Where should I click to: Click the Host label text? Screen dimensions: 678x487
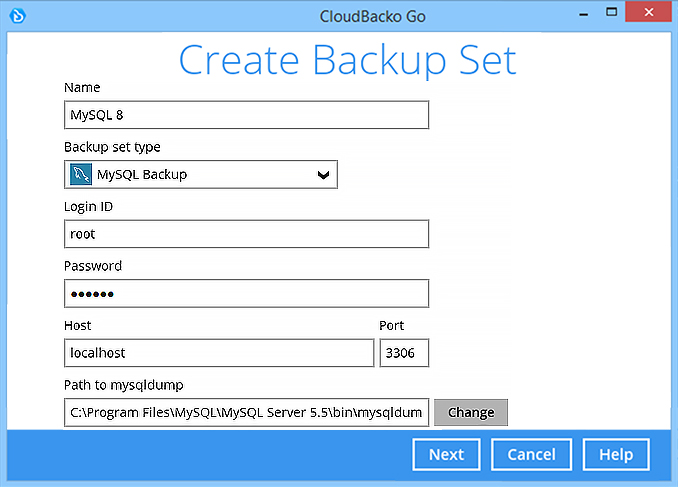78,325
